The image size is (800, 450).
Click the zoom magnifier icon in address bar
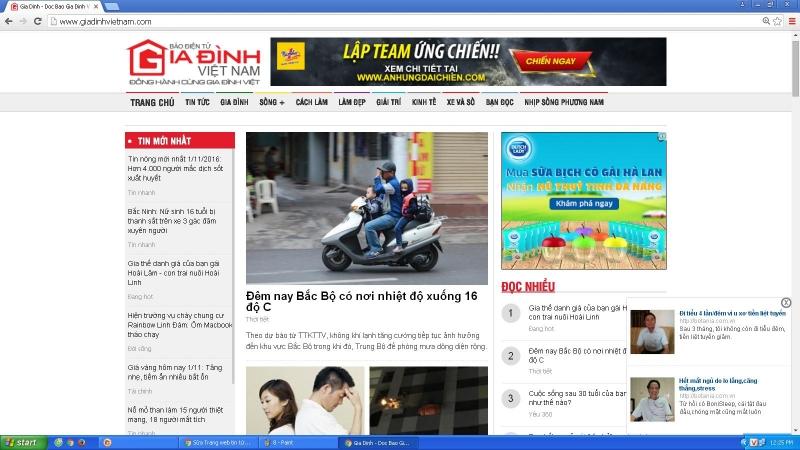[765, 21]
